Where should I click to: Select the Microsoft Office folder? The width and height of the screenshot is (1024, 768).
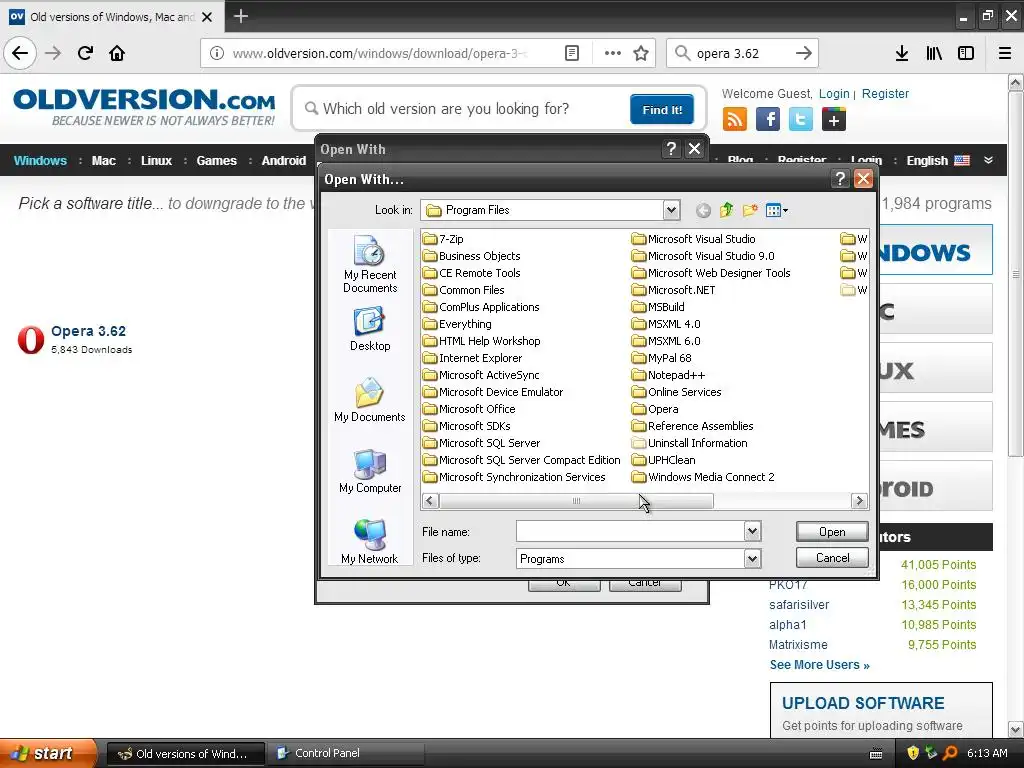(470, 409)
